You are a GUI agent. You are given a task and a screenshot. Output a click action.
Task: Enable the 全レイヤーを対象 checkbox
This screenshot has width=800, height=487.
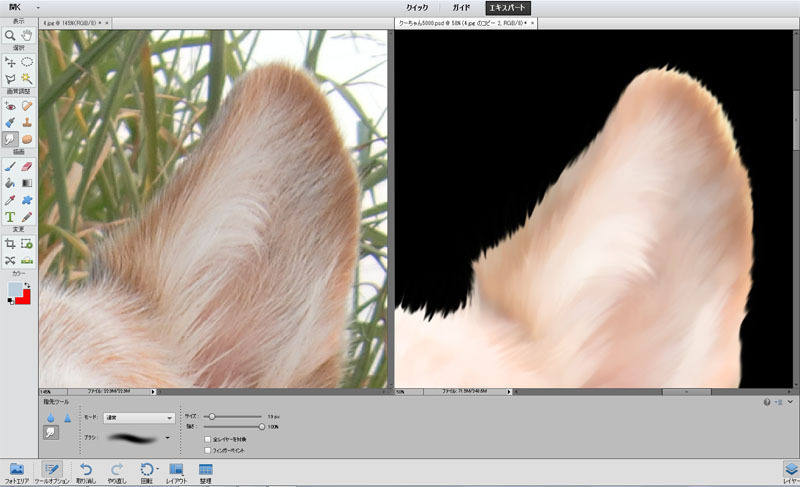[x=208, y=439]
